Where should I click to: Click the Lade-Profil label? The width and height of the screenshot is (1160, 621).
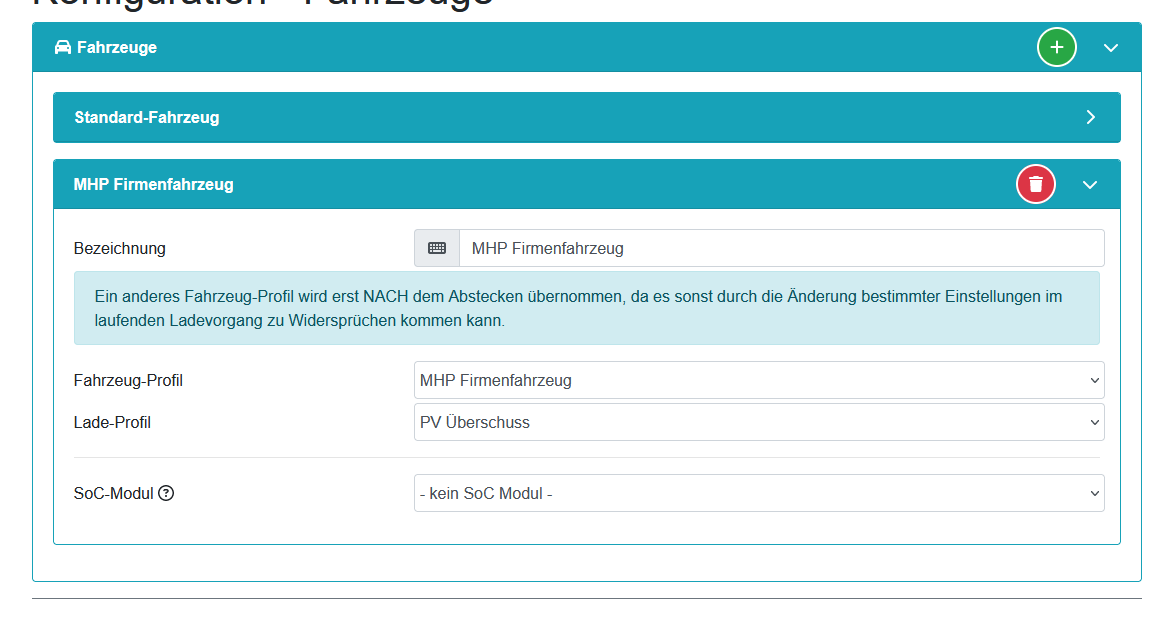click(x=112, y=423)
